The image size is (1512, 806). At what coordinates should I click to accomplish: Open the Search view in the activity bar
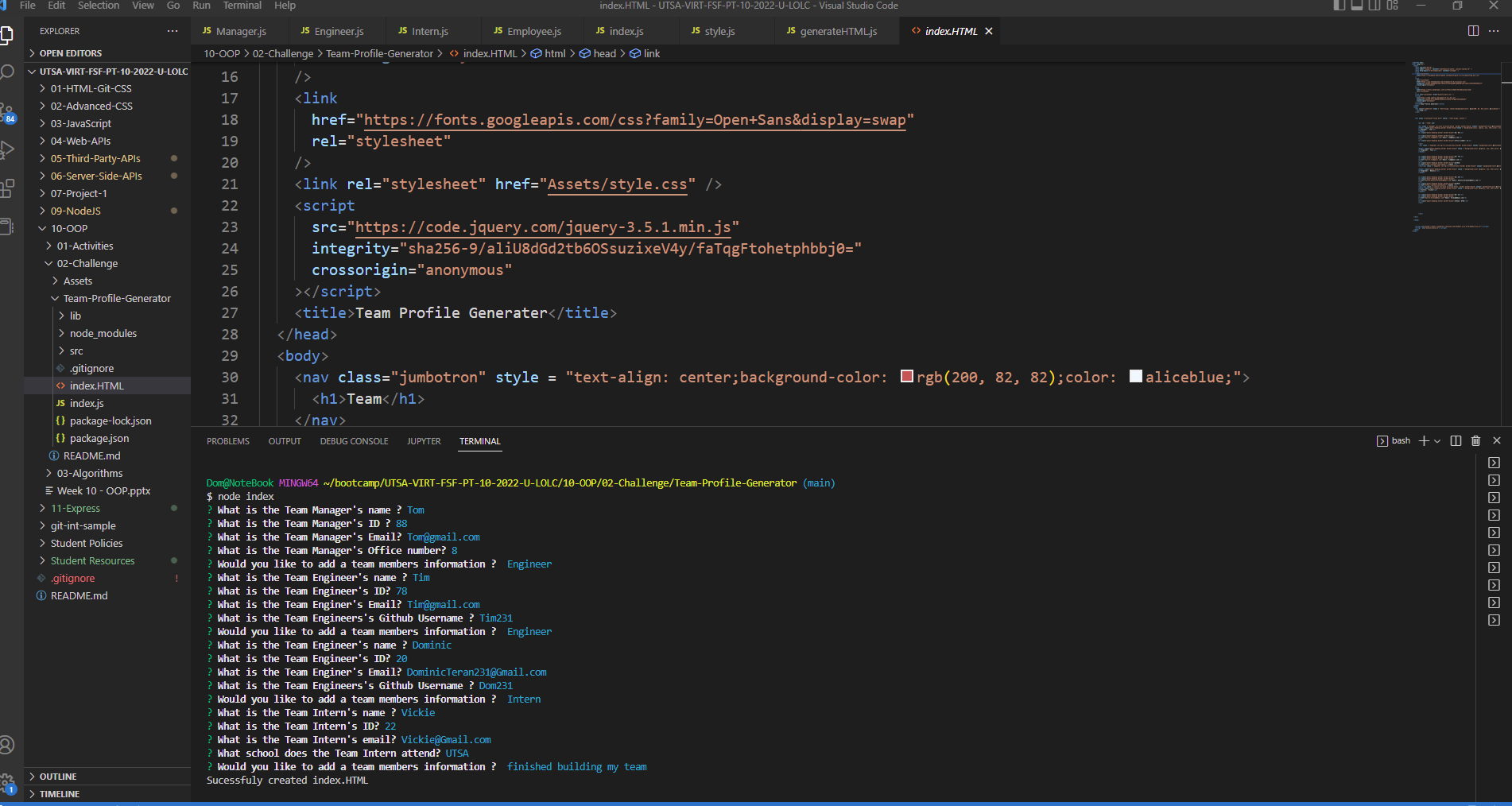(x=8, y=72)
